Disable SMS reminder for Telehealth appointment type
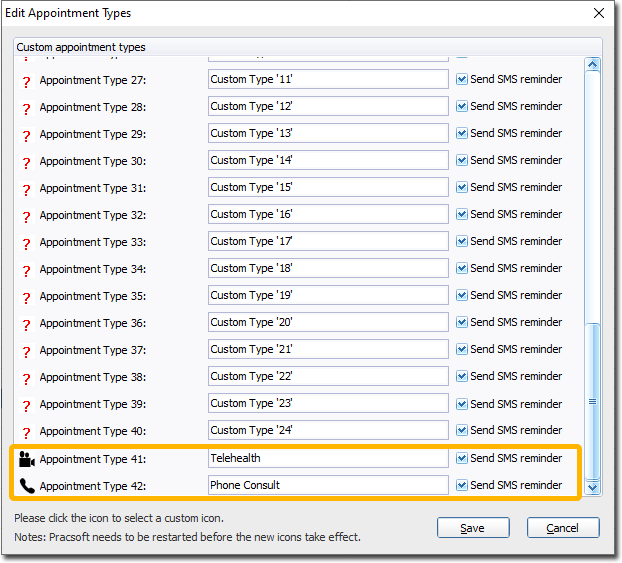 coord(462,458)
